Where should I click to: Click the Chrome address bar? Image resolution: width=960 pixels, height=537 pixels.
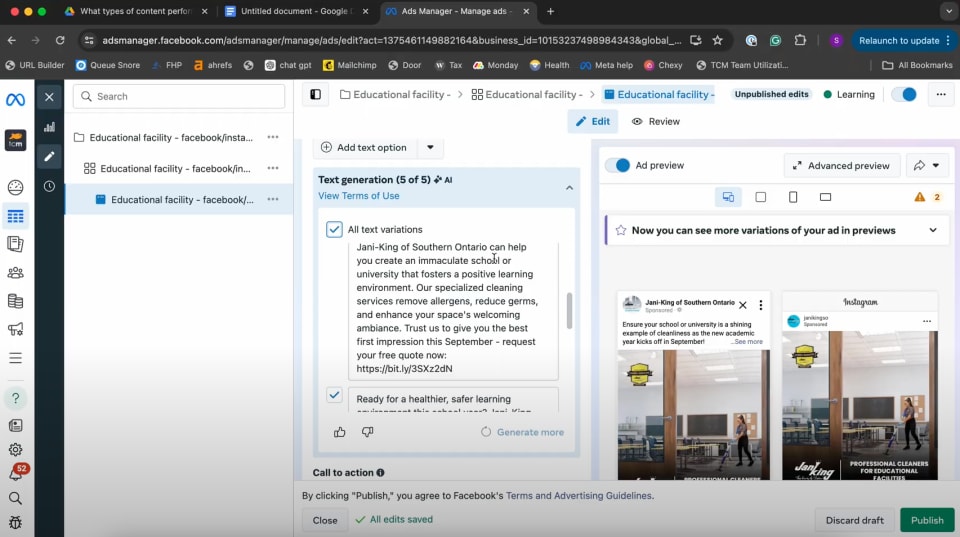click(x=392, y=40)
